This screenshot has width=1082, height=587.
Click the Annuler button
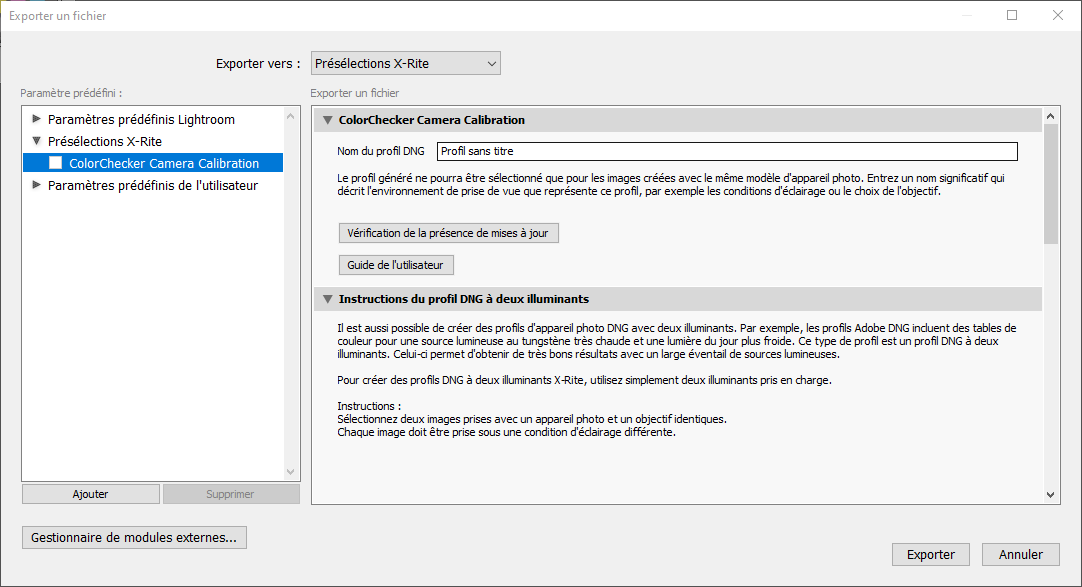pos(1021,555)
